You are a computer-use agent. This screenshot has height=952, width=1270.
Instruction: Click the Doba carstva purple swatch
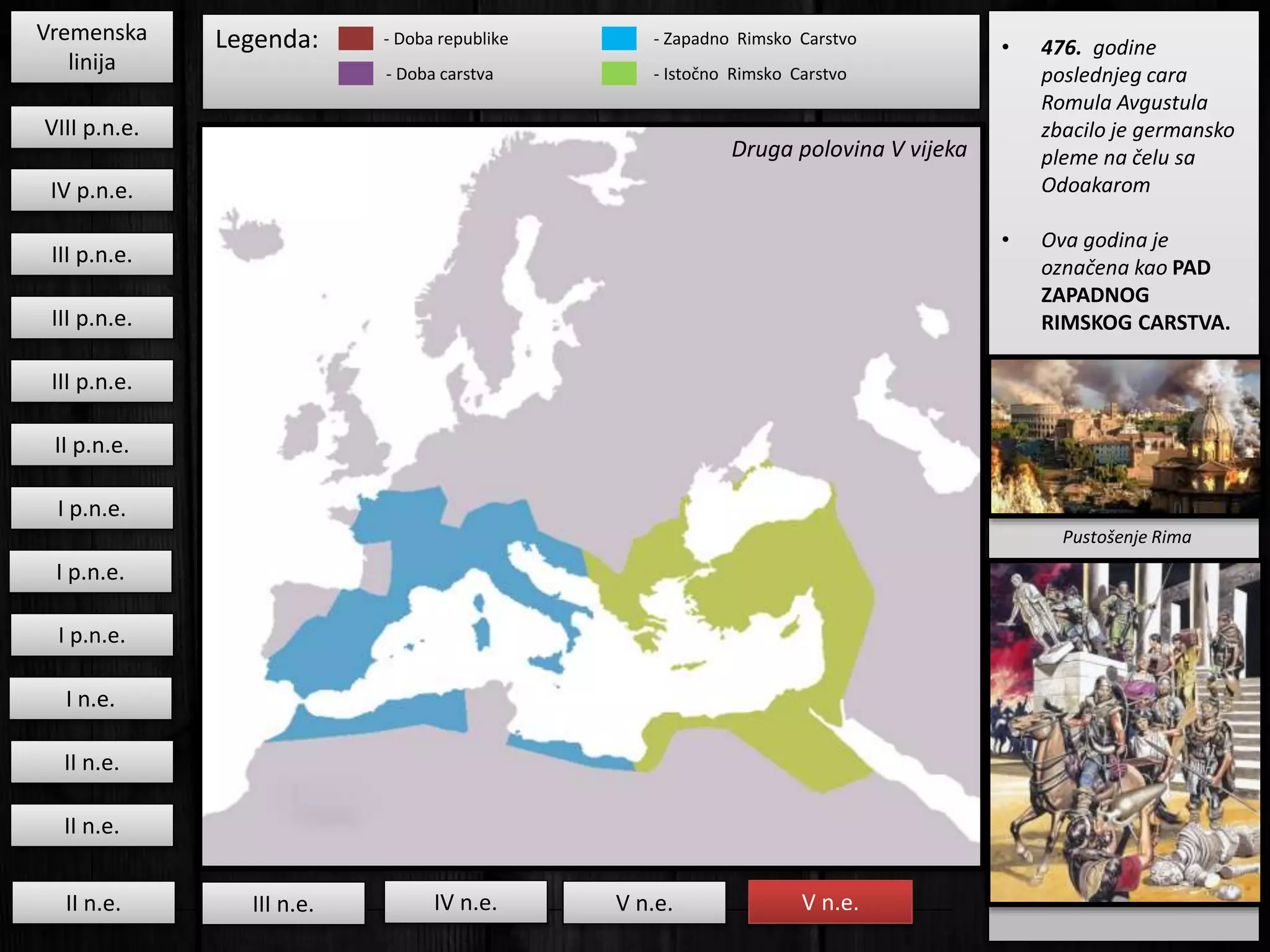[356, 74]
